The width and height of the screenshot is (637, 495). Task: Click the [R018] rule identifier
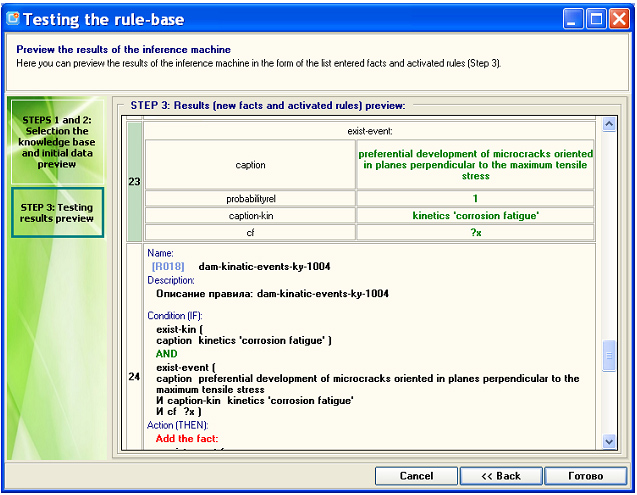click(x=168, y=267)
